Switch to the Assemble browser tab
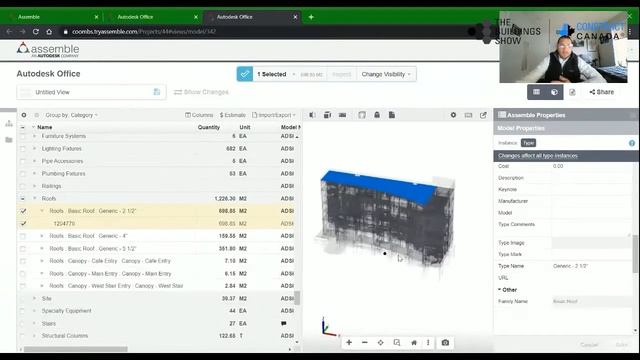The width and height of the screenshot is (640, 360). tap(53, 17)
